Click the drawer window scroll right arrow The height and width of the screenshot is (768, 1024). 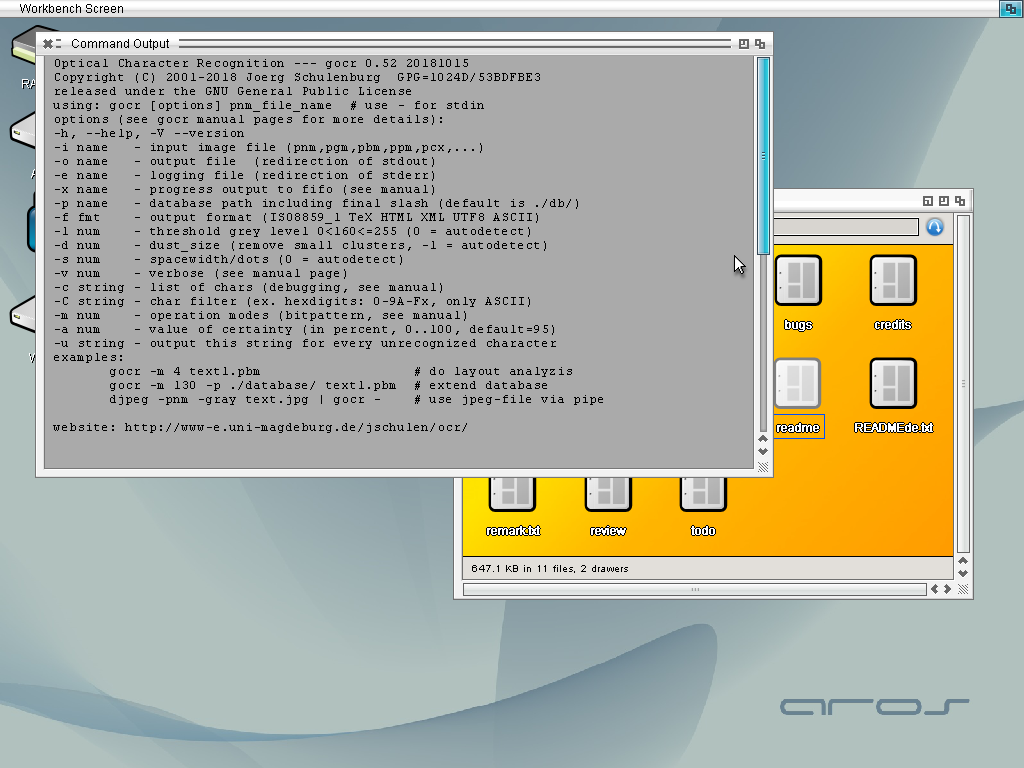[x=947, y=589]
